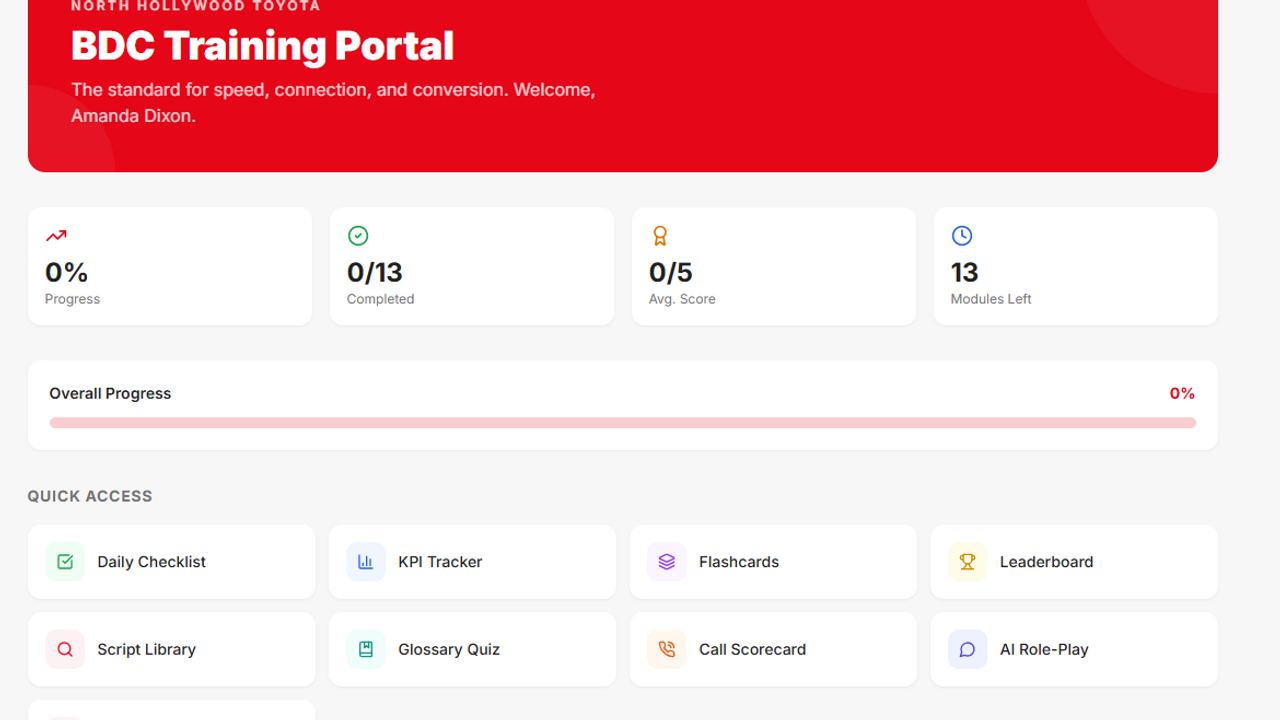1280x720 pixels.
Task: Click the Flashcards layers icon
Action: (667, 562)
